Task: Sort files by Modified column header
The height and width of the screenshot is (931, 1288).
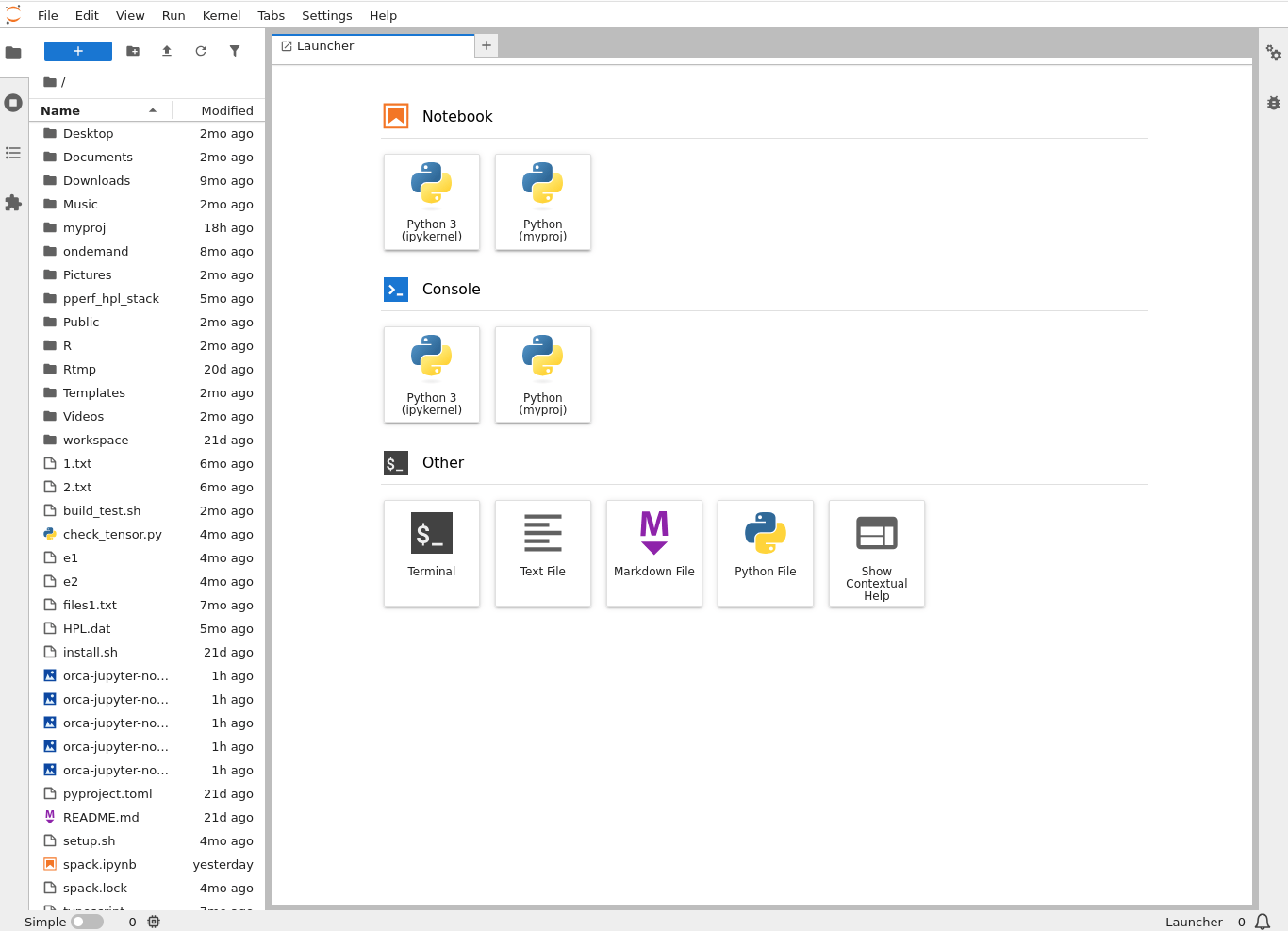Action: 226,110
